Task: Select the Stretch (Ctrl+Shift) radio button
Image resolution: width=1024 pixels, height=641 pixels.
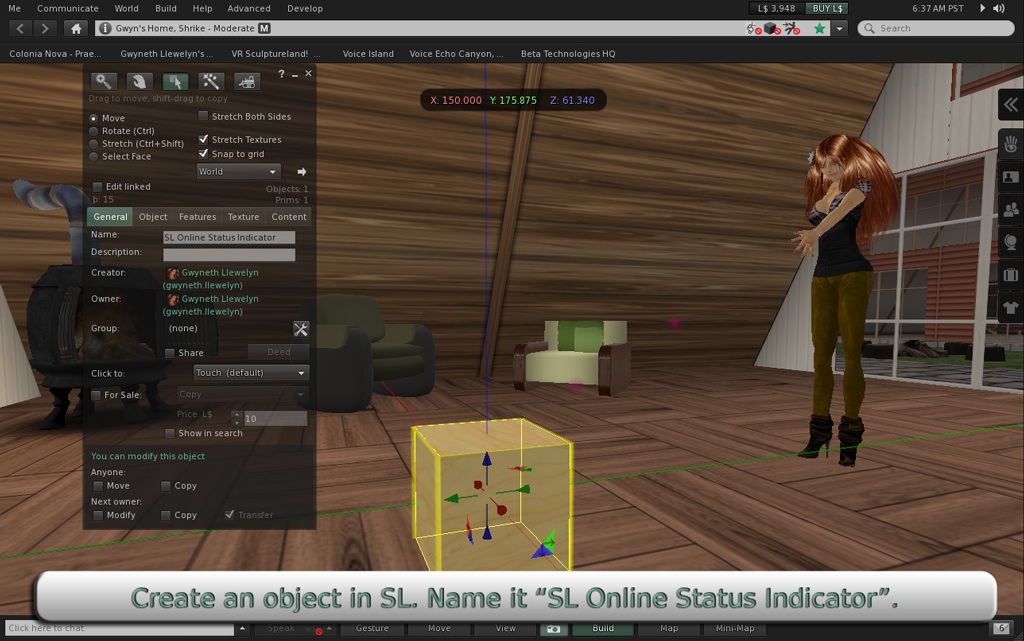Action: pyautogui.click(x=93, y=144)
